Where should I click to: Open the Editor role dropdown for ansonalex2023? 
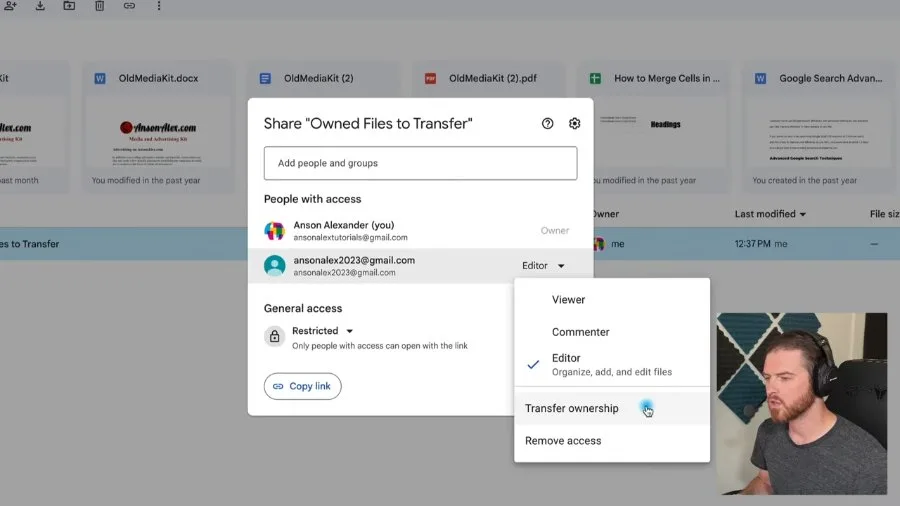[543, 266]
